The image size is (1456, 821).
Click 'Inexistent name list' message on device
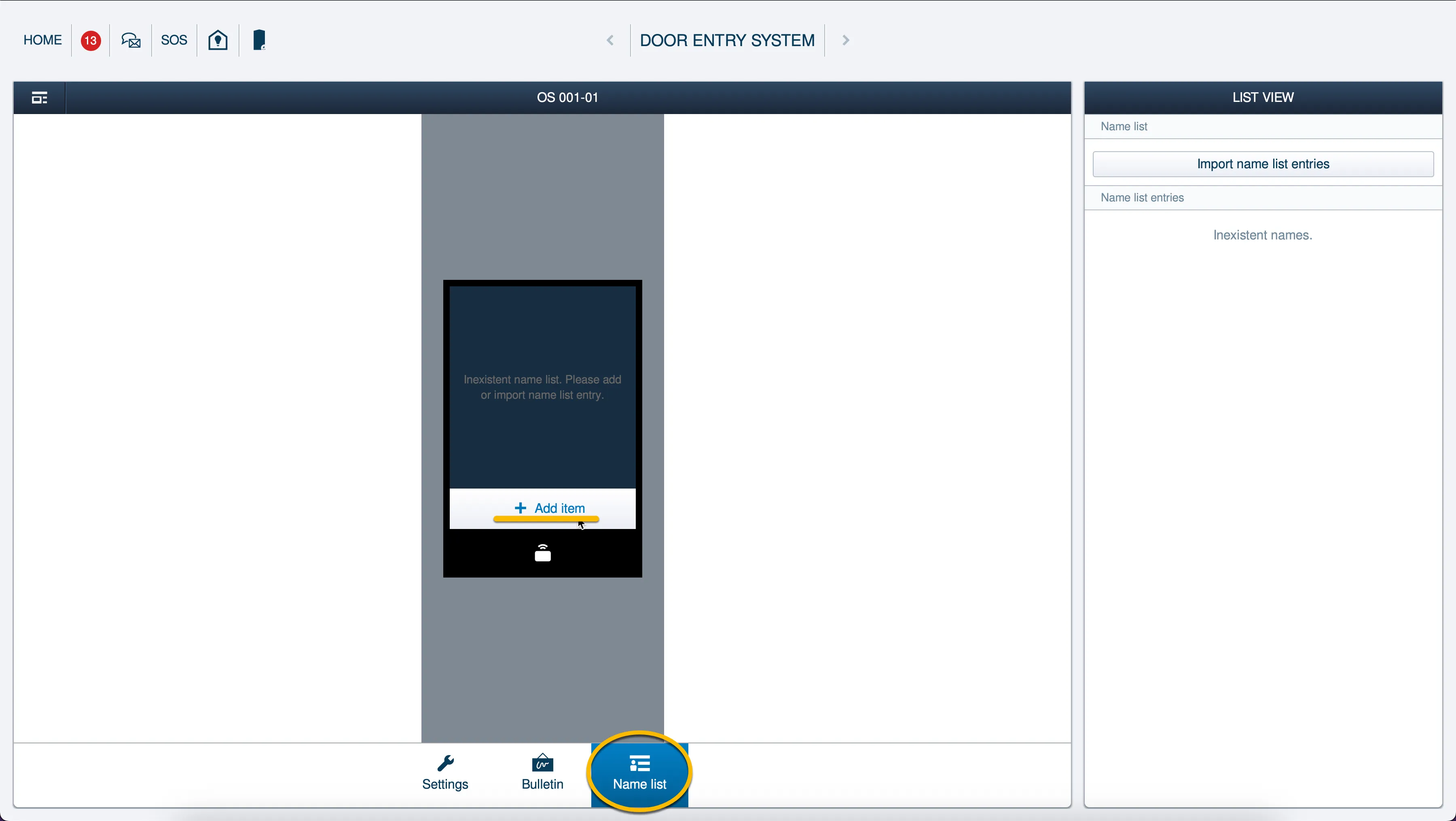[x=543, y=387]
